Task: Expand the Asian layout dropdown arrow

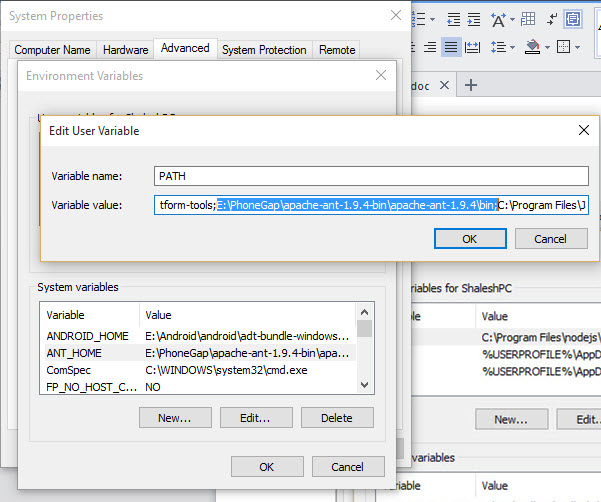Action: tap(512, 19)
